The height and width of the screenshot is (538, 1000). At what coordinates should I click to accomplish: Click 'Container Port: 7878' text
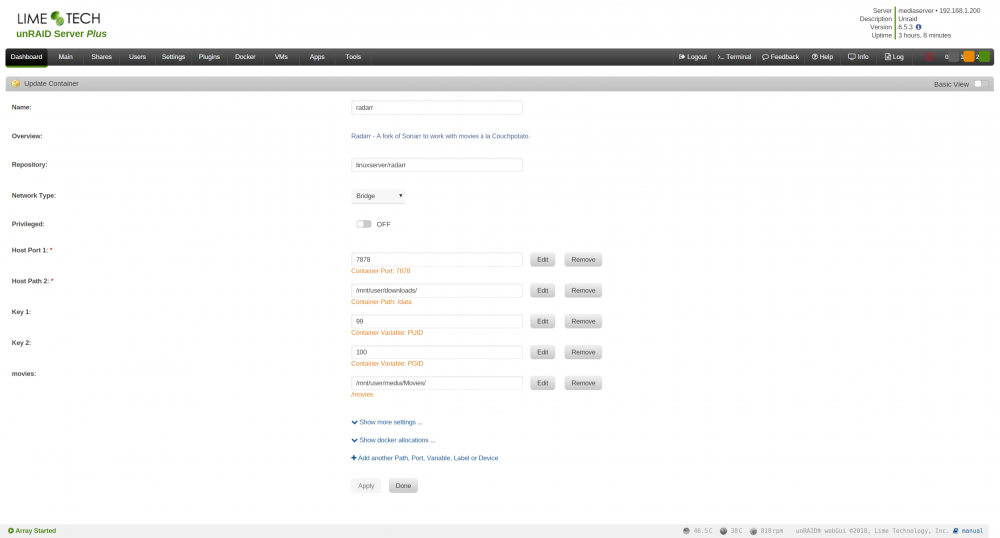pos(381,271)
